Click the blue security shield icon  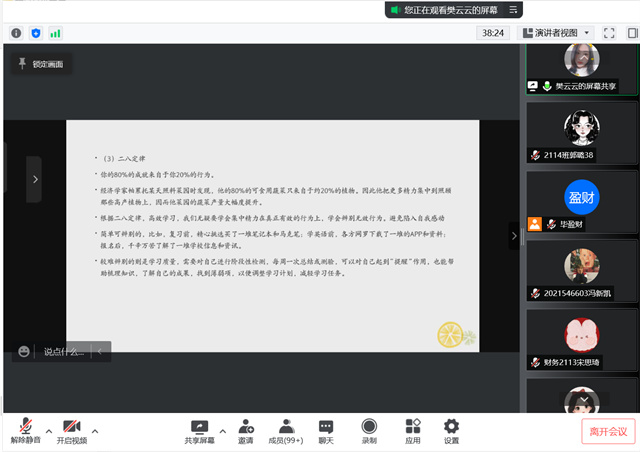pyautogui.click(x=36, y=33)
